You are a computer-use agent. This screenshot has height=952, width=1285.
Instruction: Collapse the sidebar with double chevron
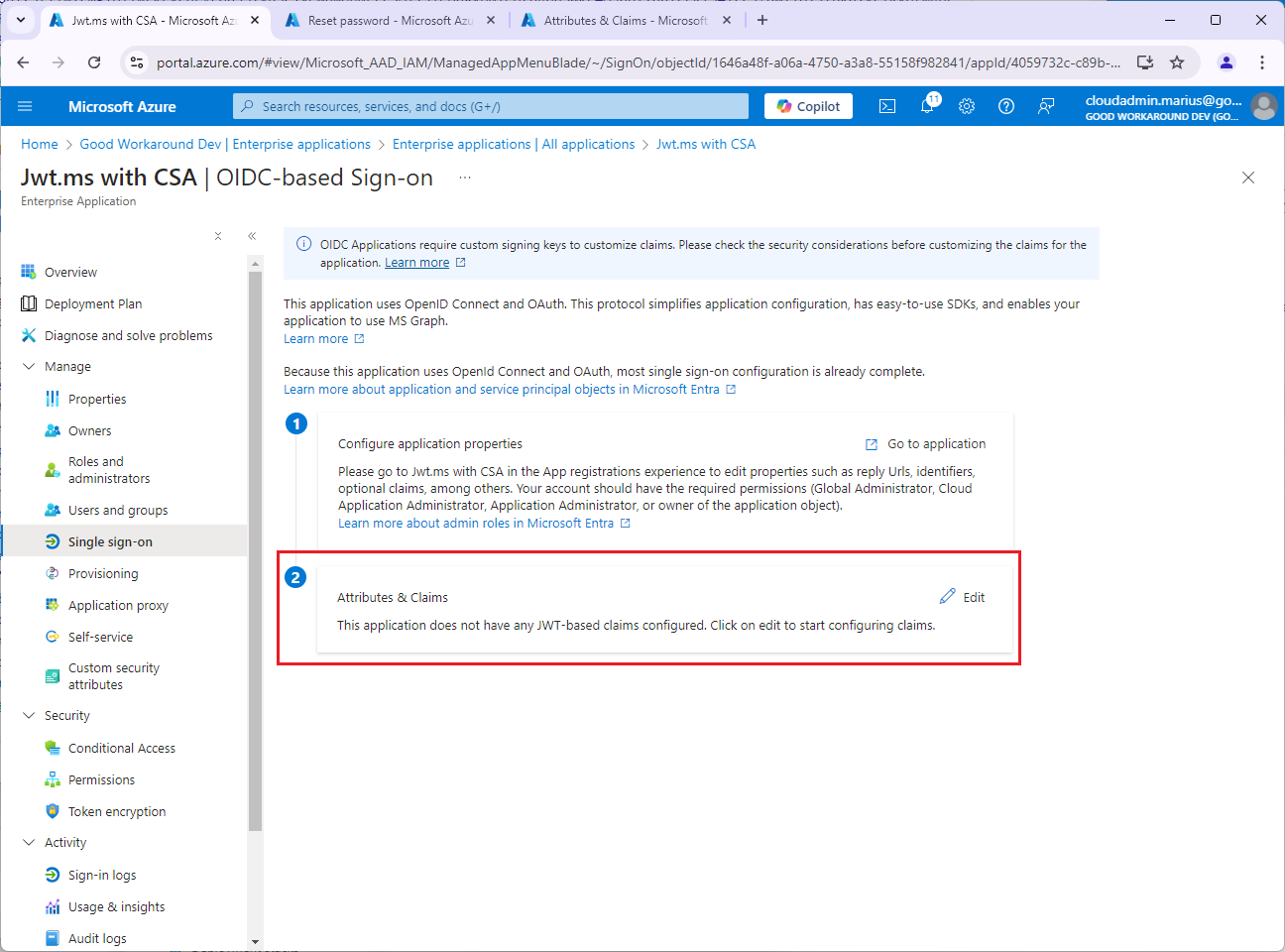pos(252,236)
